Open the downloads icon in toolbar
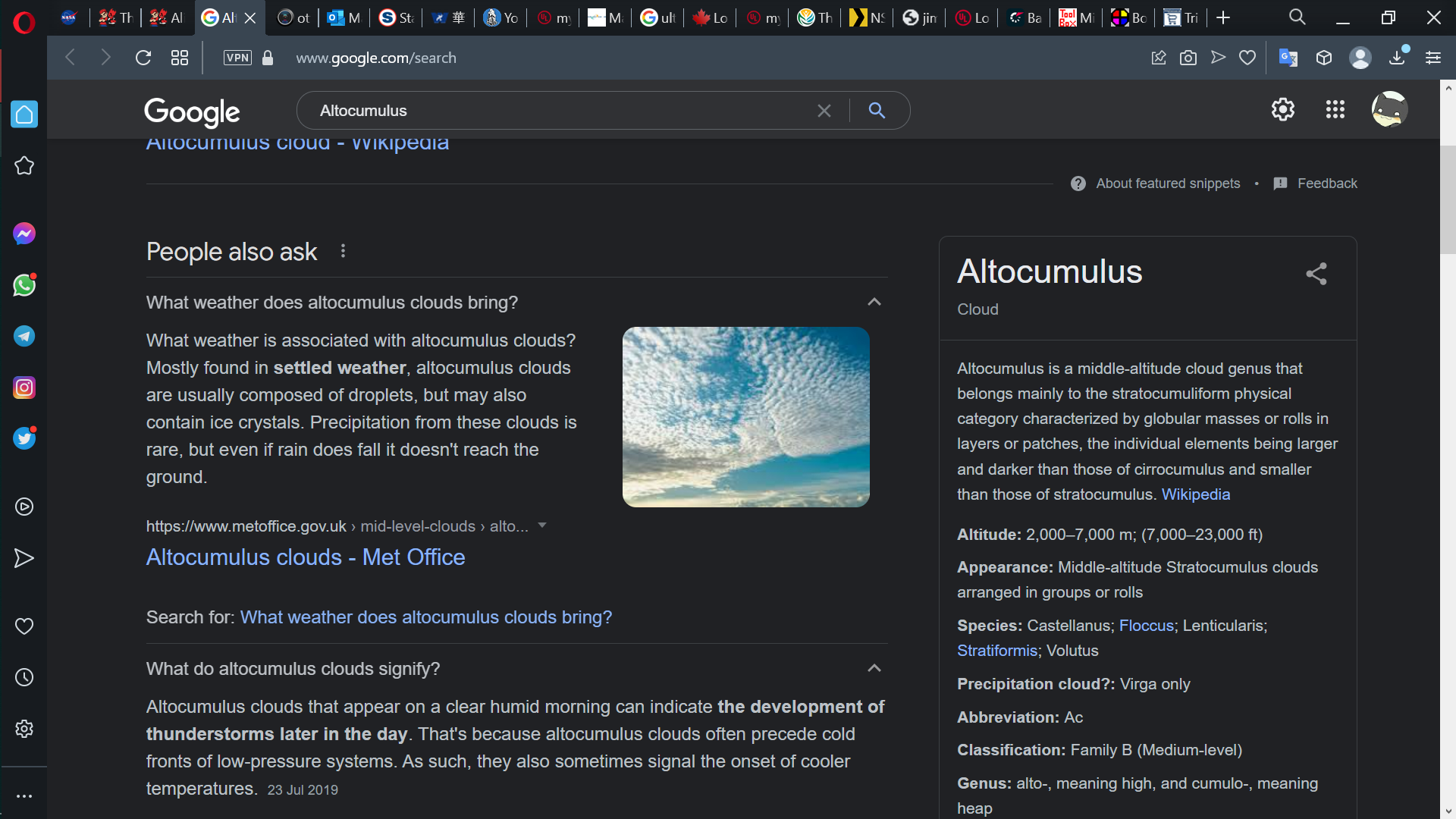The image size is (1456, 819). tap(1397, 58)
